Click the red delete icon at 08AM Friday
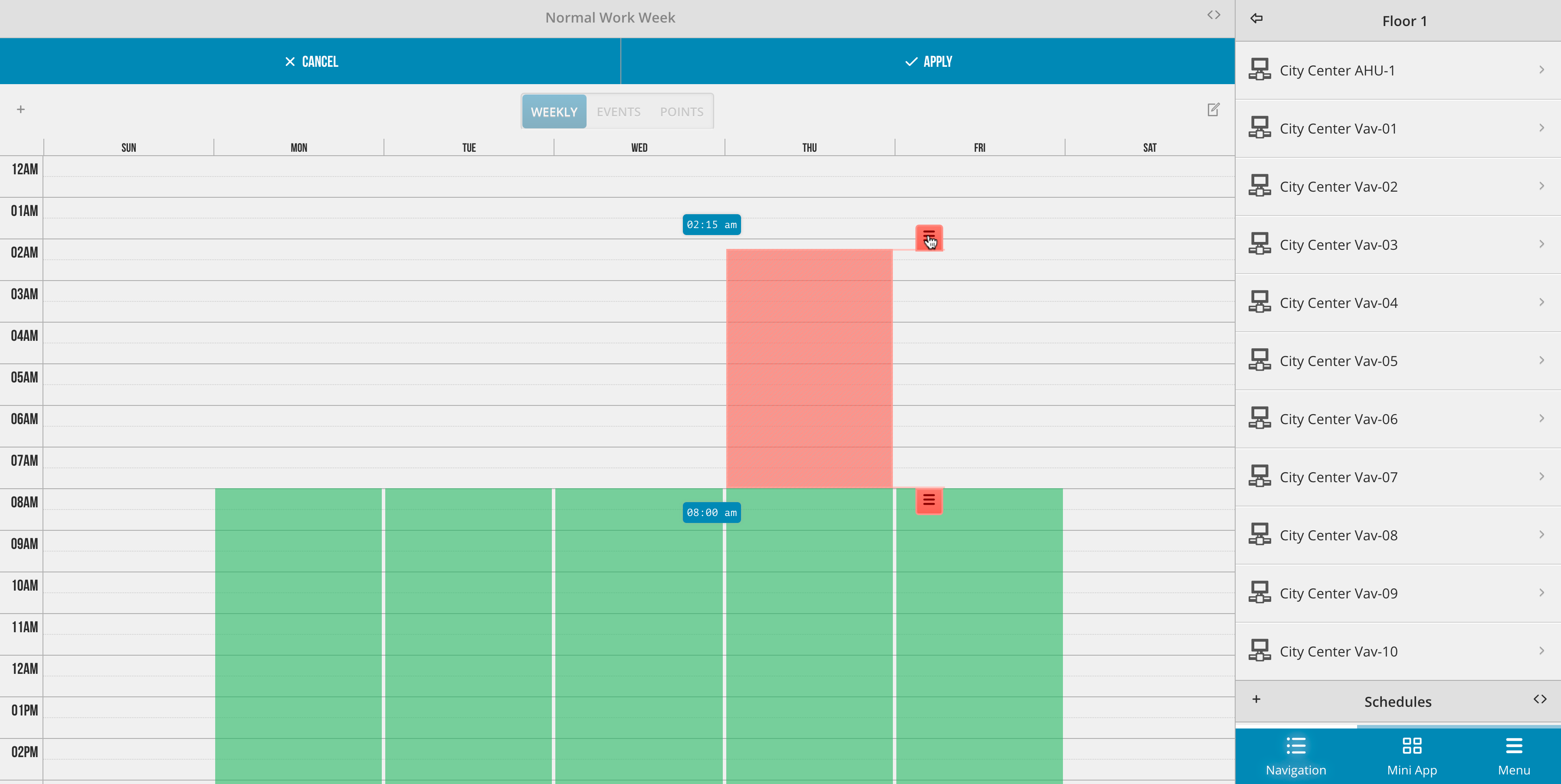 [x=929, y=500]
